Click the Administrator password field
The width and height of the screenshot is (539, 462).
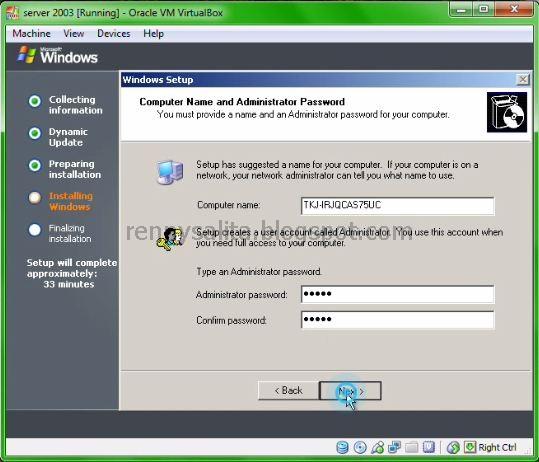click(x=398, y=294)
